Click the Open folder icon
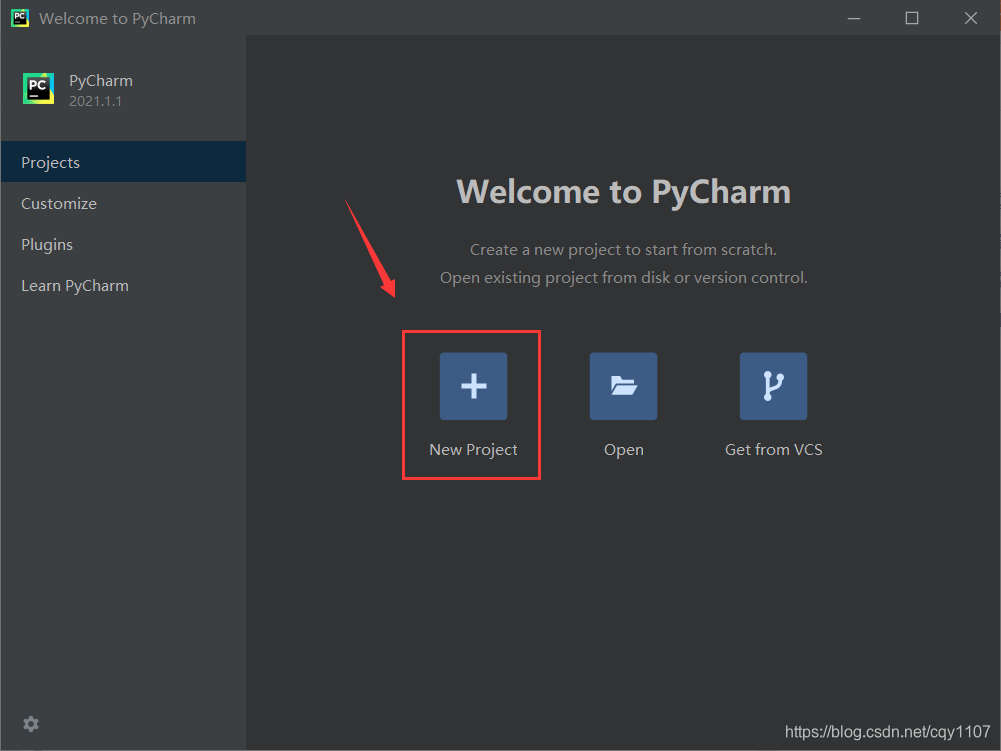1001x751 pixels. click(x=623, y=386)
